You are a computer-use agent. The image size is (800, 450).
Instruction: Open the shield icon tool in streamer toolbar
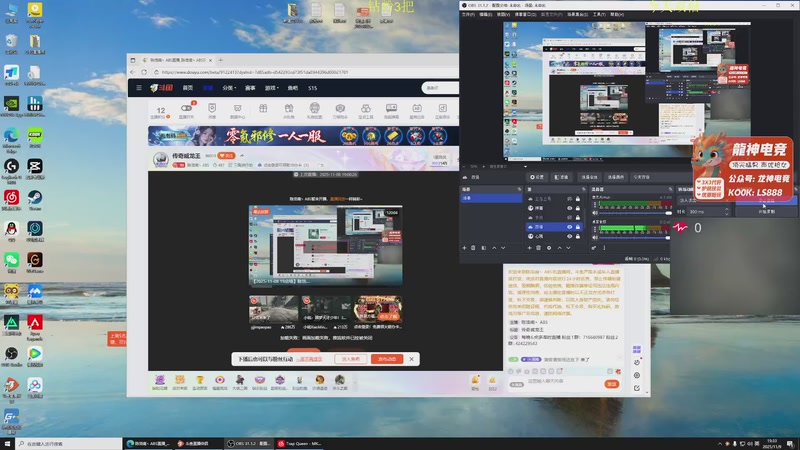[x=212, y=108]
